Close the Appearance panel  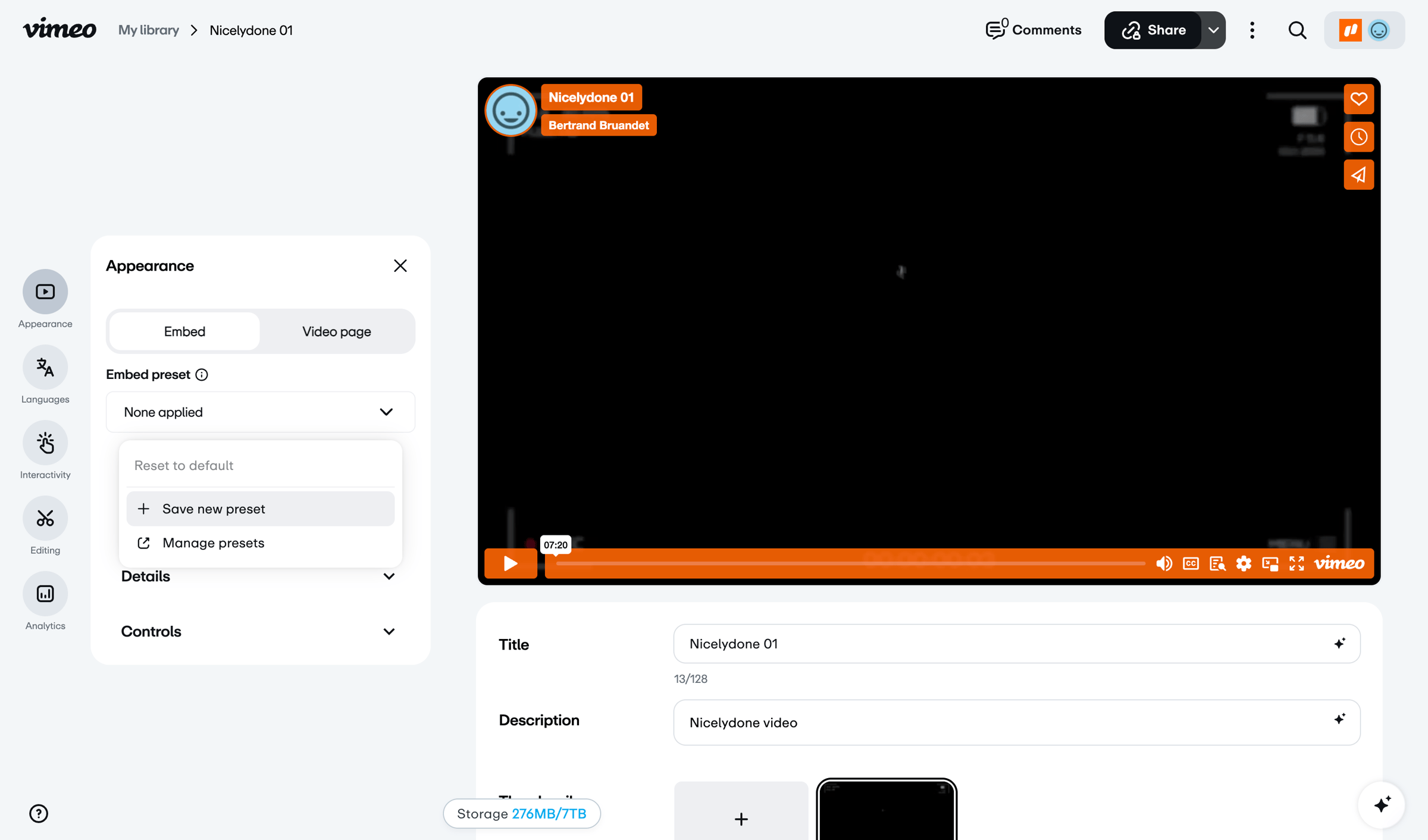click(x=400, y=265)
